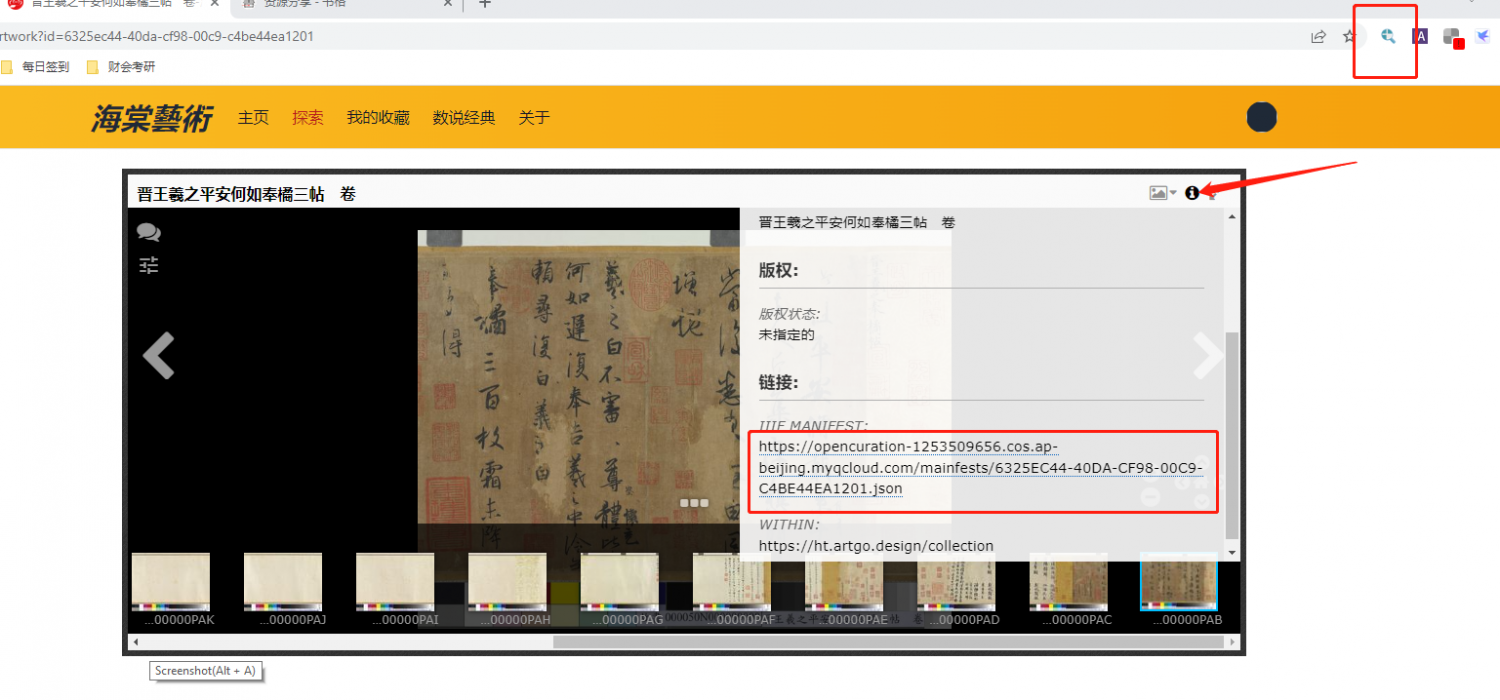Bookmark this page with the star icon
This screenshot has height=700, width=1500.
click(x=1350, y=37)
